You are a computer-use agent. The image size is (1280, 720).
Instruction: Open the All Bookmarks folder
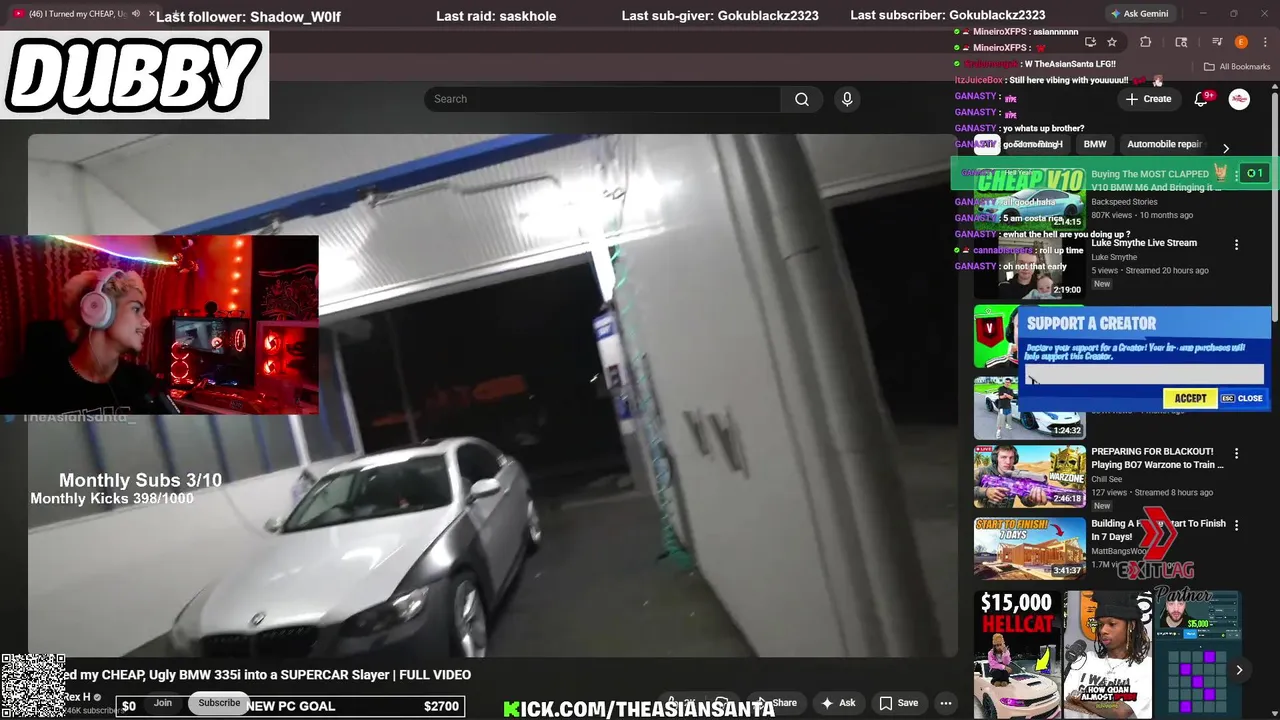(1237, 67)
